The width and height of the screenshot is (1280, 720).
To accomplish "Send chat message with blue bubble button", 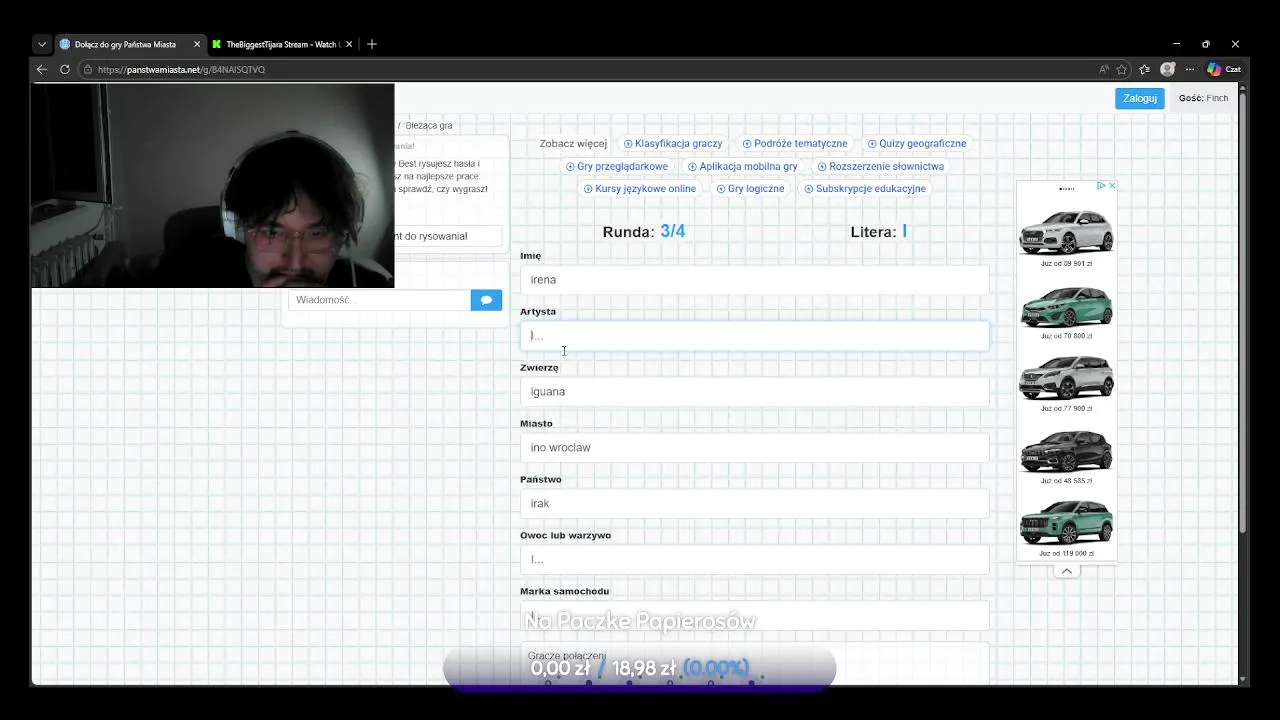I will (x=486, y=300).
